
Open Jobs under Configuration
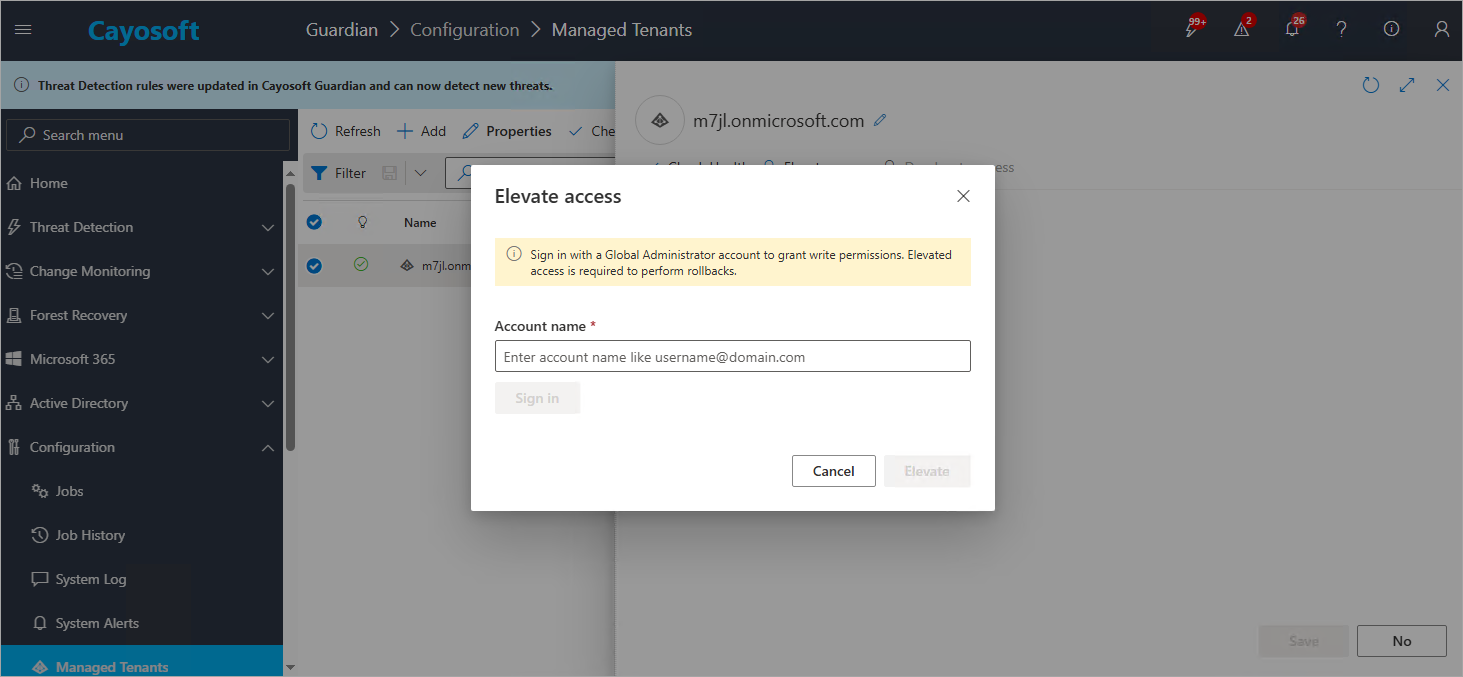(142, 491)
